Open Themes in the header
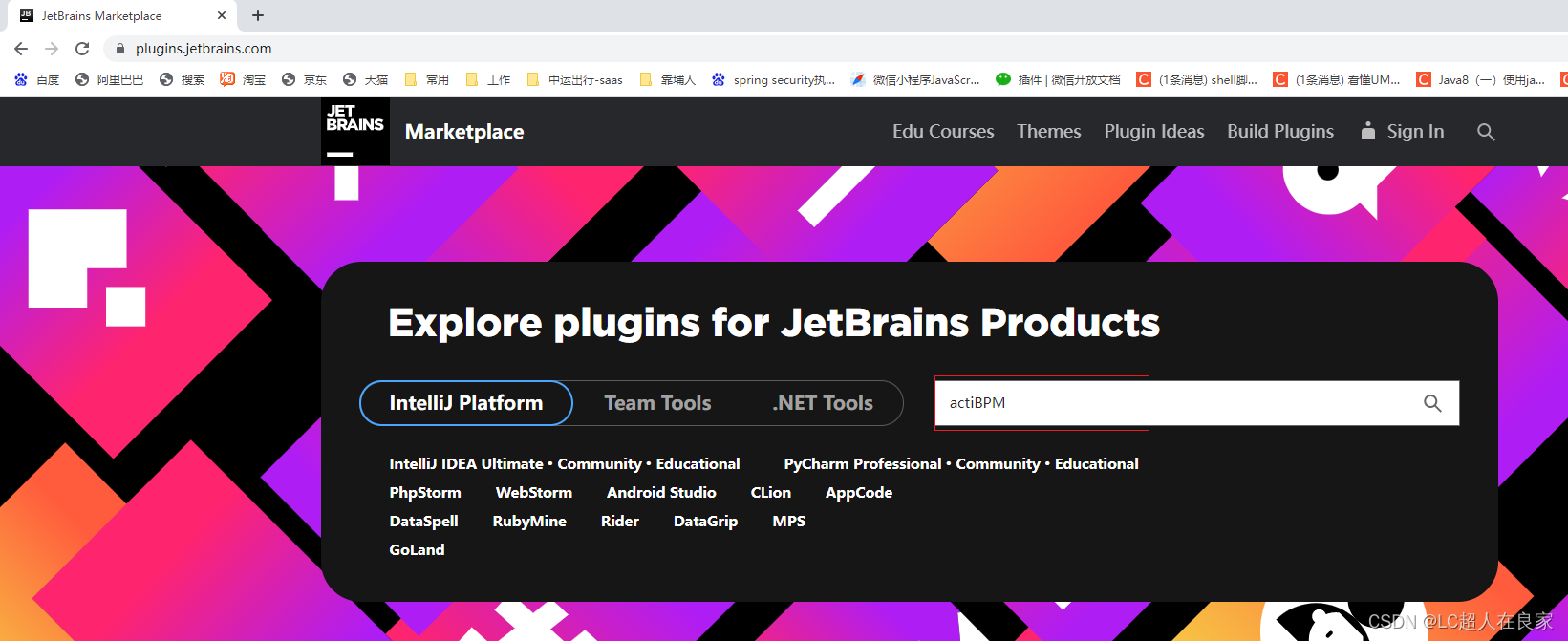The image size is (1568, 641). coord(1049,132)
